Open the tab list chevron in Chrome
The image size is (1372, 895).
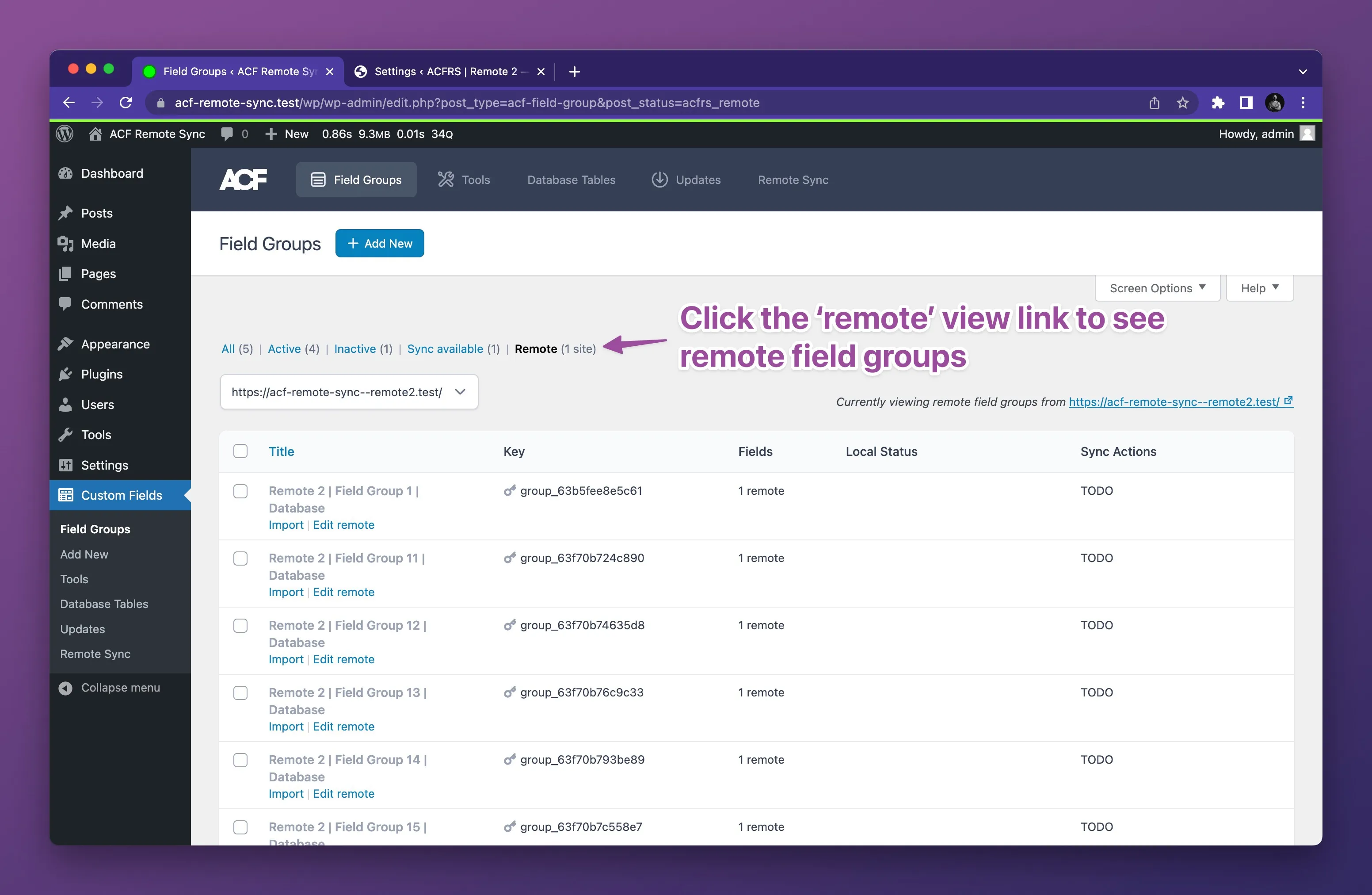pyautogui.click(x=1303, y=72)
